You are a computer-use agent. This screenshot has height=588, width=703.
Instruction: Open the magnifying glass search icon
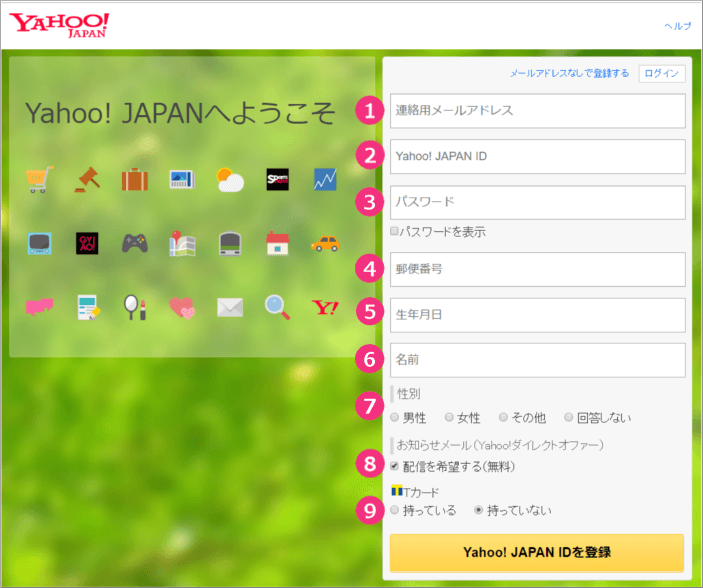[278, 307]
